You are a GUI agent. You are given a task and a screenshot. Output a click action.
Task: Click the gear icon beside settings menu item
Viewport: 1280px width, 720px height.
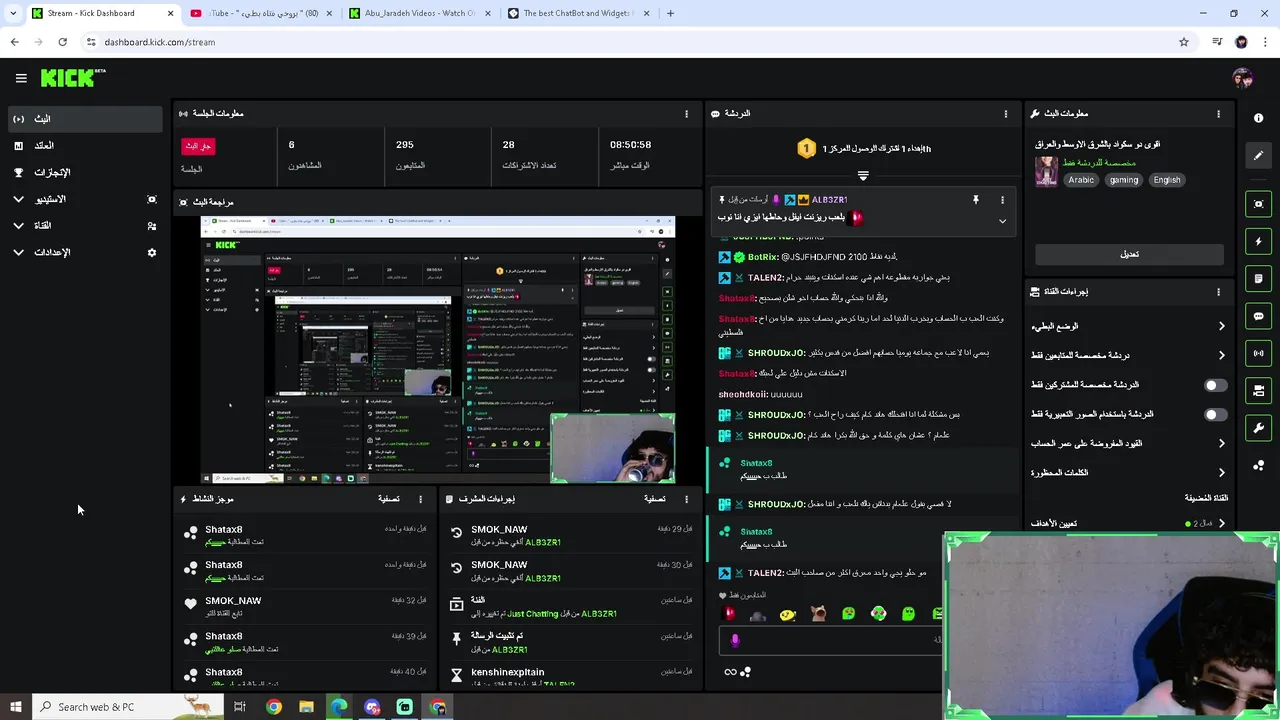pyautogui.click(x=152, y=253)
